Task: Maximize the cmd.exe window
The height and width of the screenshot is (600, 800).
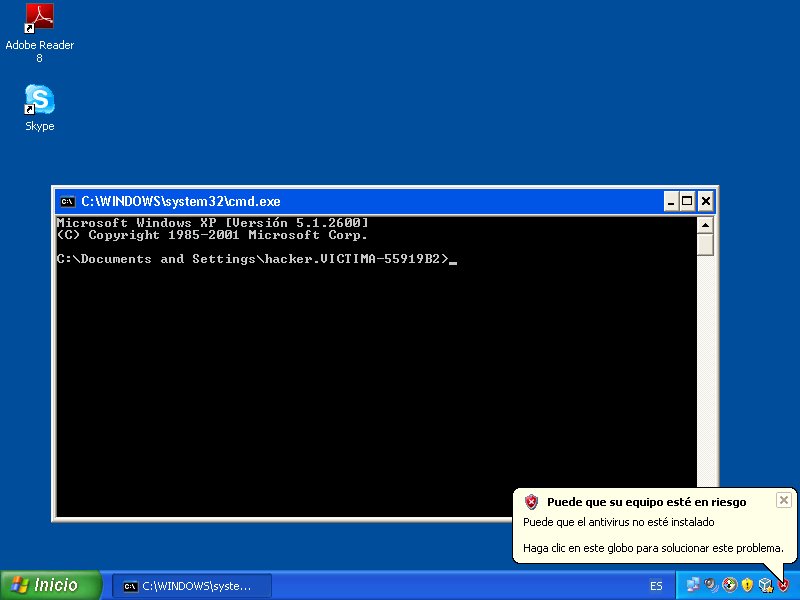Action: coord(688,202)
